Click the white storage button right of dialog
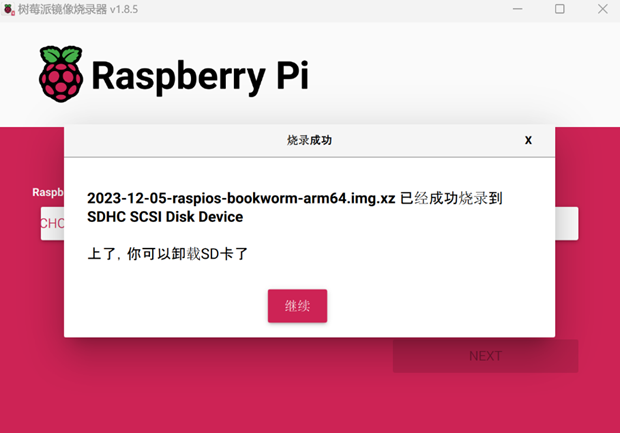Image resolution: width=620 pixels, height=433 pixels. (566, 223)
